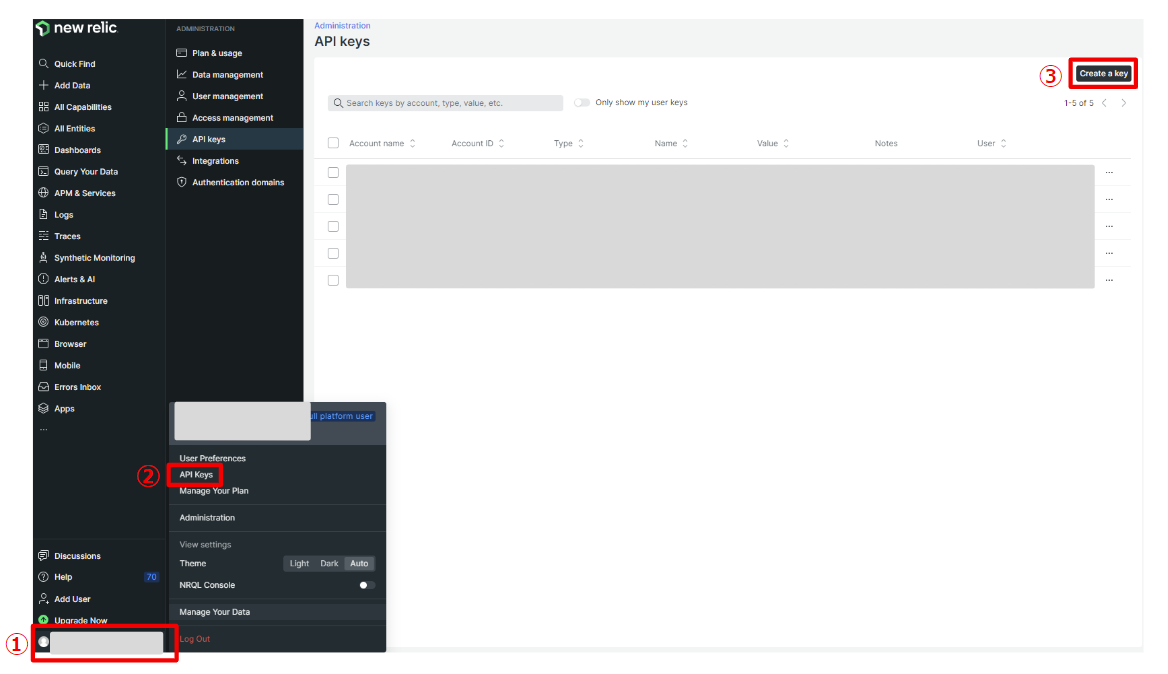Log Out from the user menu
The width and height of the screenshot is (1168, 674).
click(195, 639)
